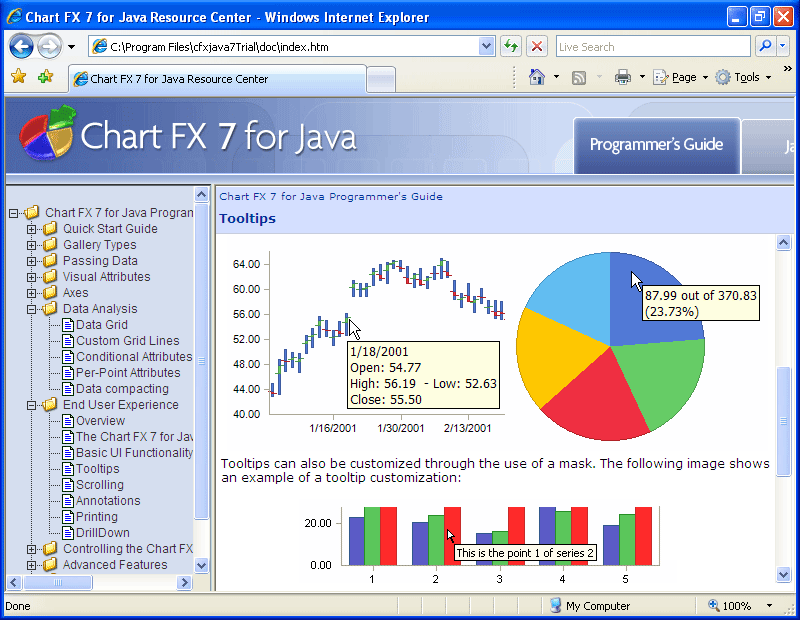Open the Favorites Center star icon
The width and height of the screenshot is (800, 620).
pyautogui.click(x=19, y=77)
